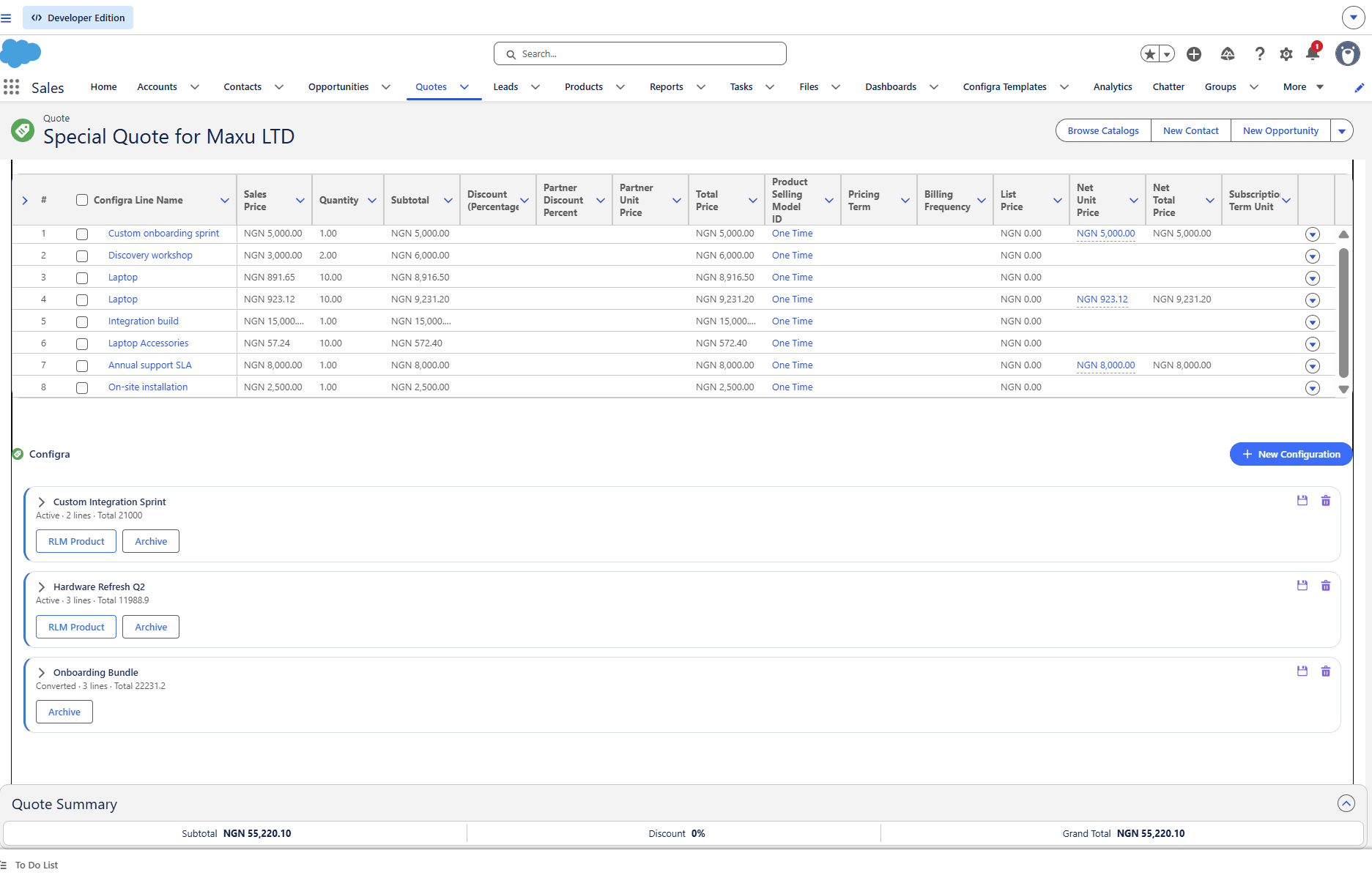Viewport: 1372px width, 875px height.
Task: Open the user profile avatar
Action: 1348,53
